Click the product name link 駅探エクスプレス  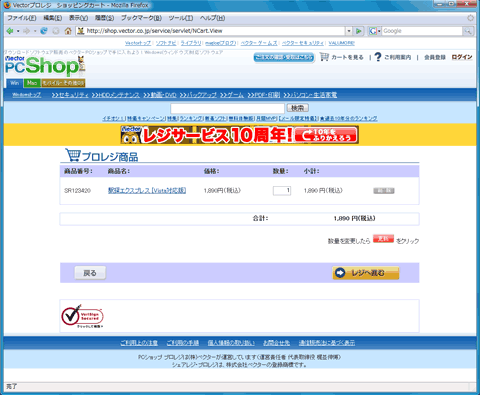tap(147, 190)
